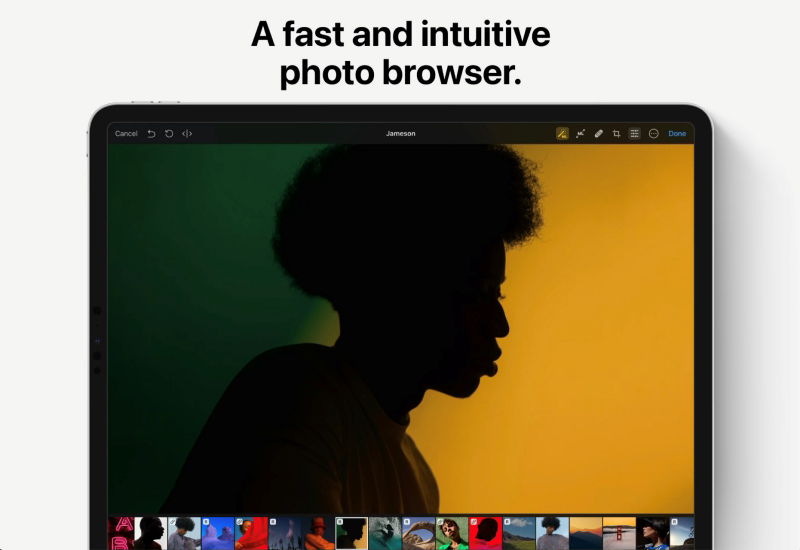This screenshot has width=800, height=550.
Task: Cancel the photo edit
Action: (x=126, y=134)
